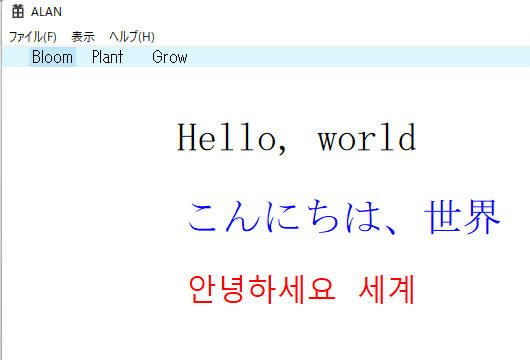
Task: Click the ALAN window title text
Action: pyautogui.click(x=46, y=12)
